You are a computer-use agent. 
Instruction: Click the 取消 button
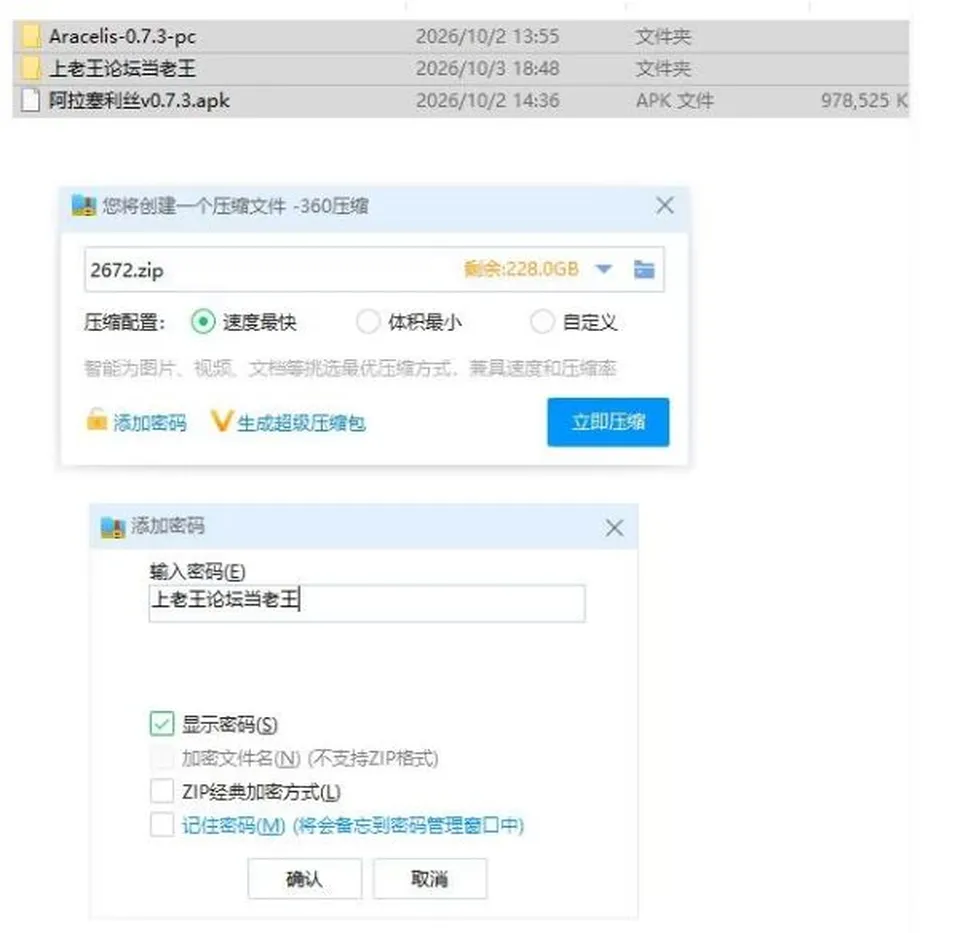pyautogui.click(x=430, y=879)
